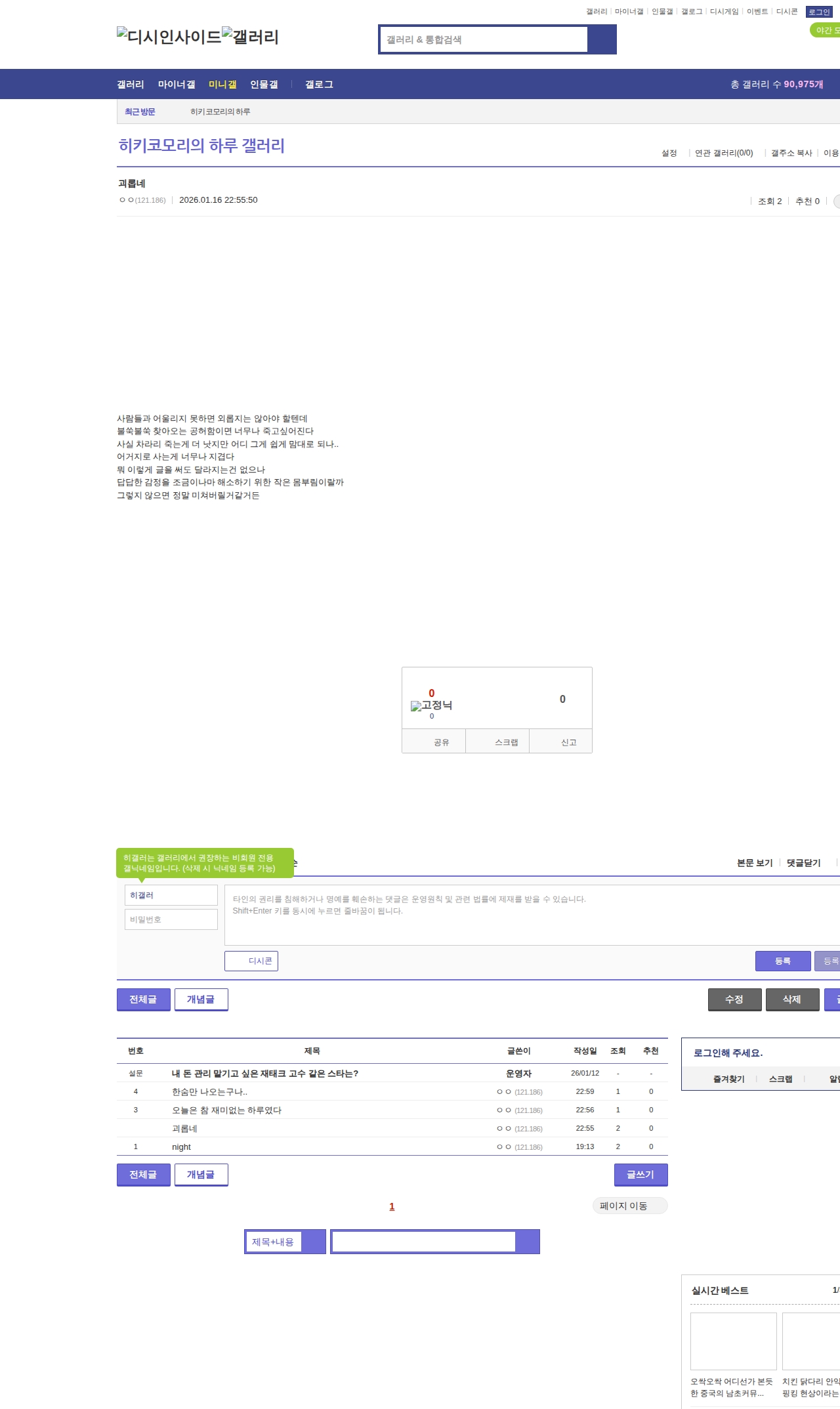Open the 설정 gallery settings menu
Image resolution: width=840 pixels, height=1409 pixels.
click(x=669, y=153)
